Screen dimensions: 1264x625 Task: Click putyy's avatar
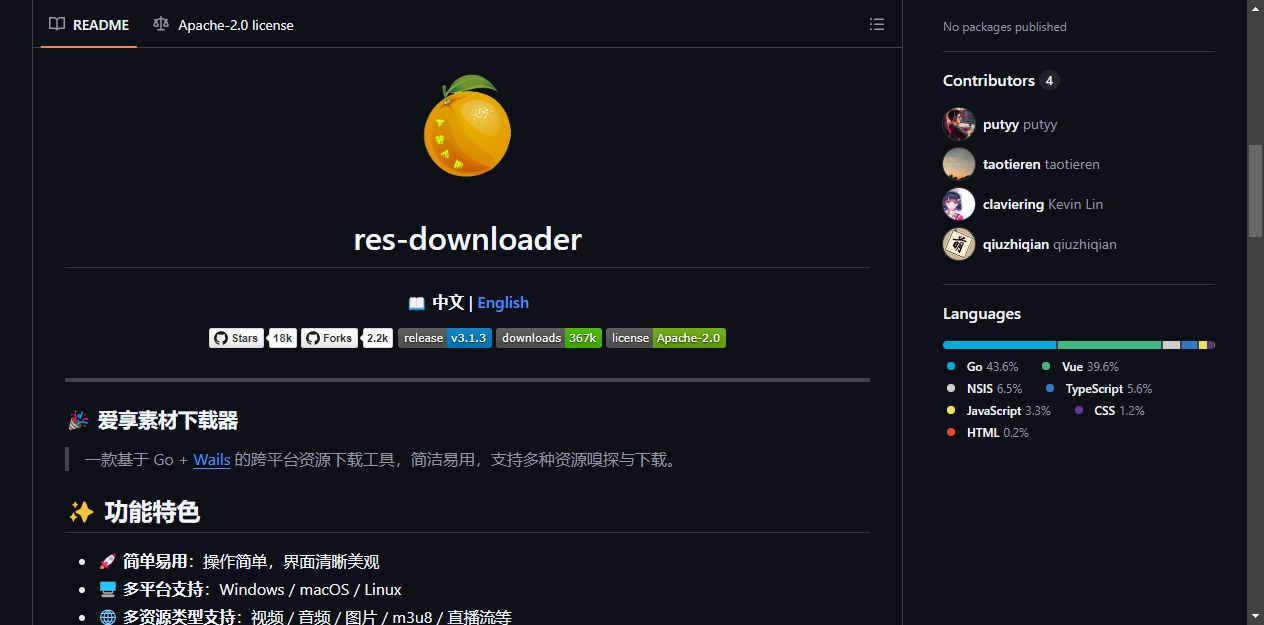[959, 124]
